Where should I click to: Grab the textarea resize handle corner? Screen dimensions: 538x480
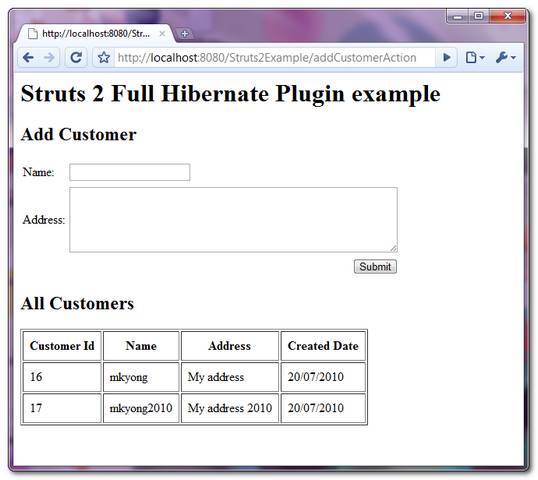coord(394,248)
